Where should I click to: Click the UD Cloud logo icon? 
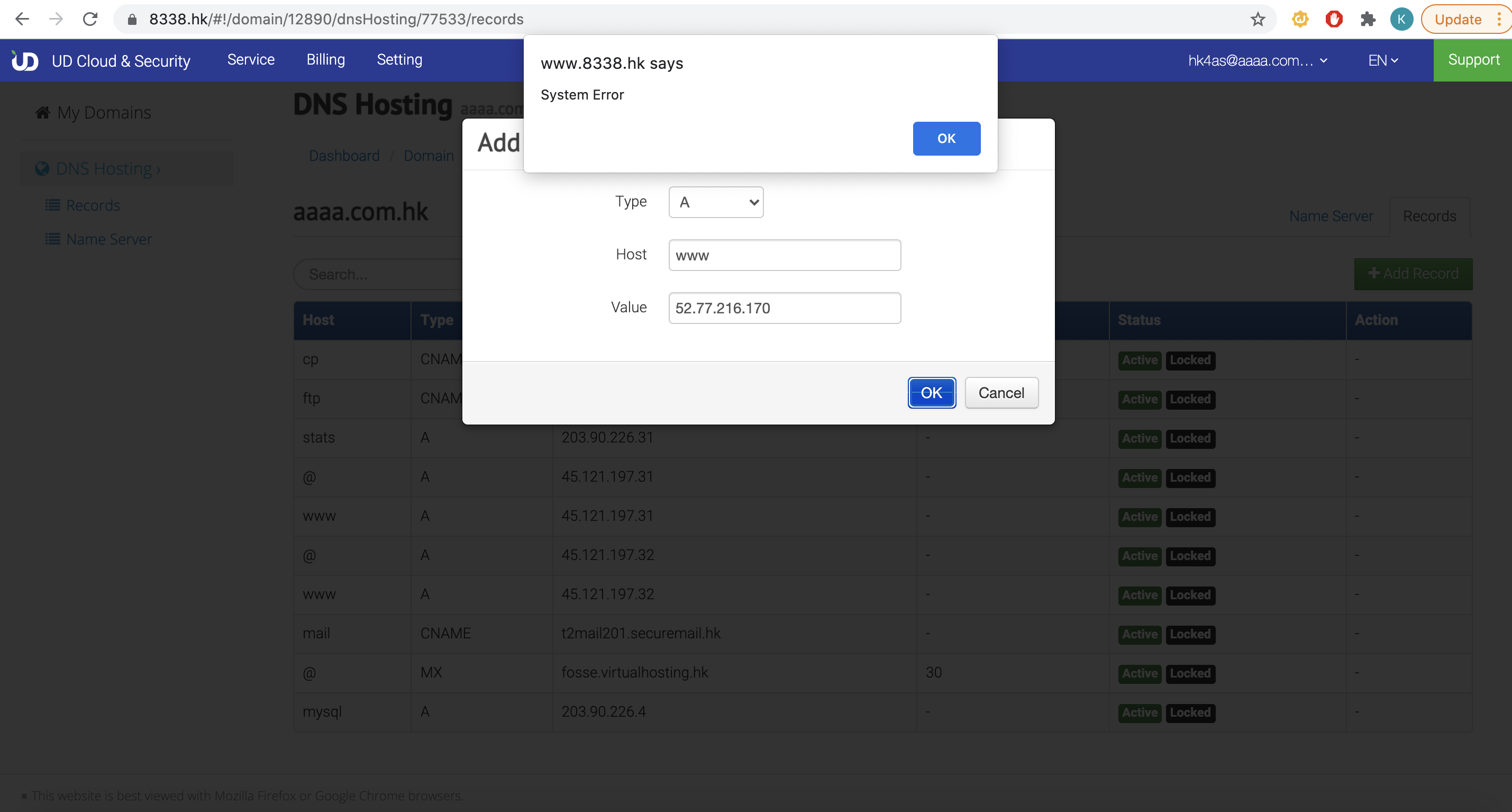tap(25, 60)
